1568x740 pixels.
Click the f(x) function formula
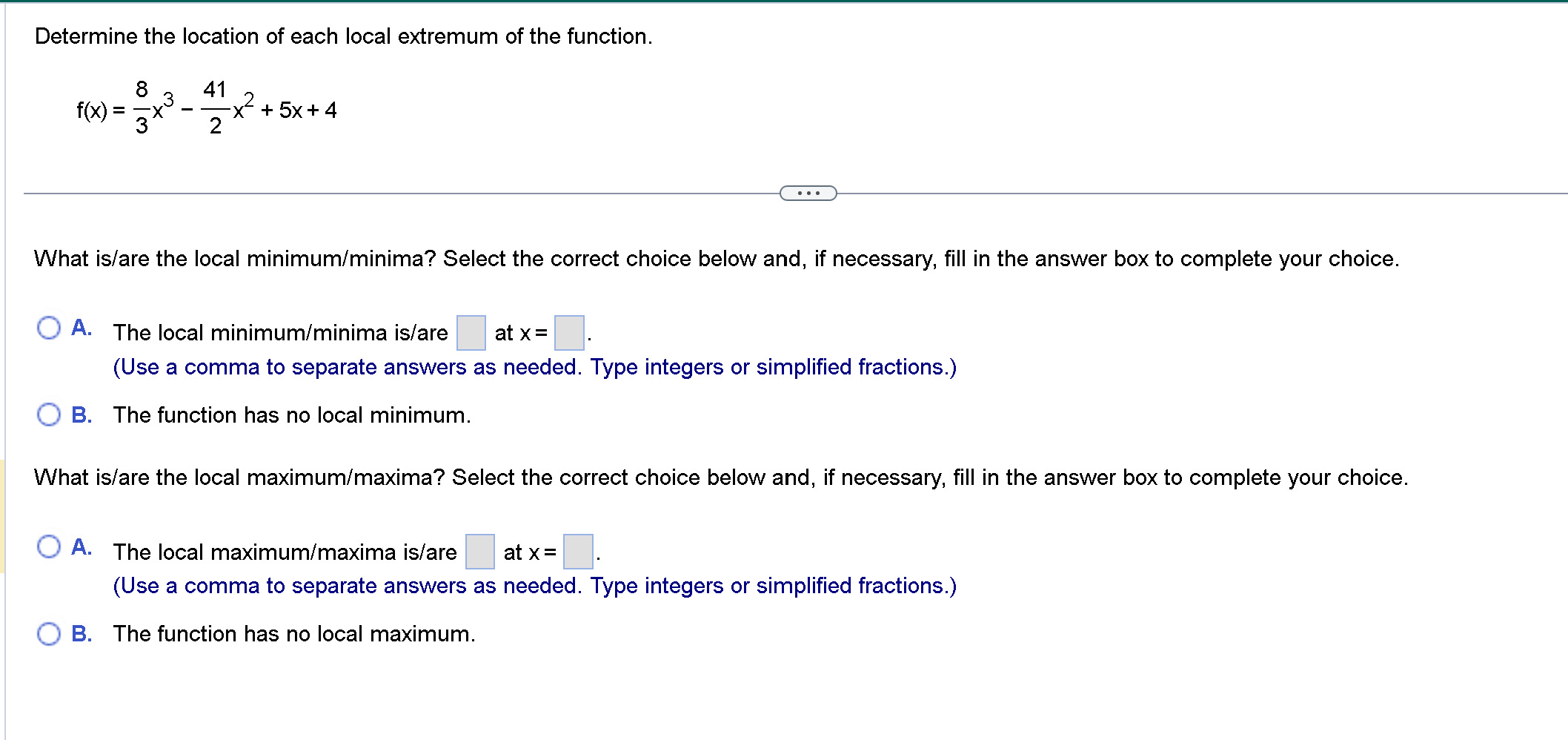tap(207, 108)
